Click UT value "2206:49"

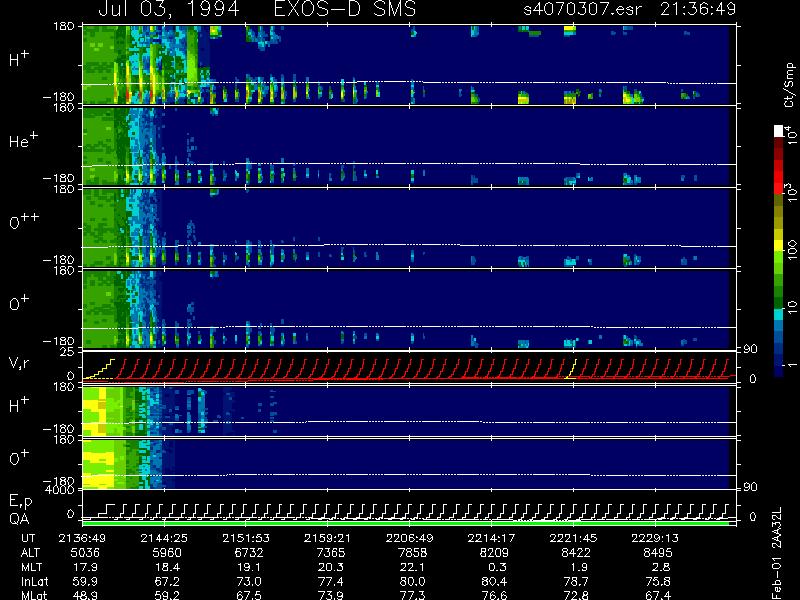409,538
